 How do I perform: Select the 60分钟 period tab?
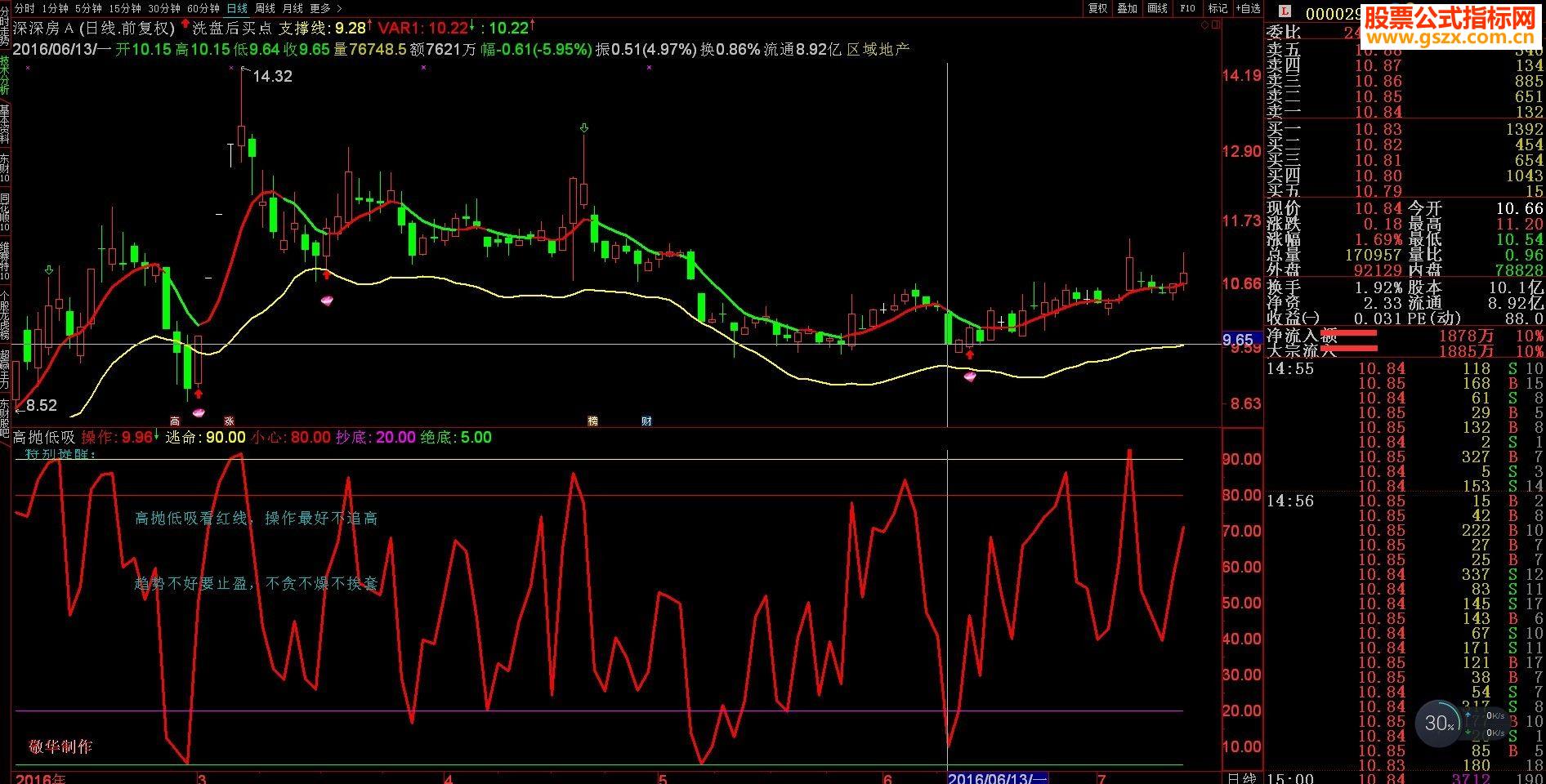(203, 8)
